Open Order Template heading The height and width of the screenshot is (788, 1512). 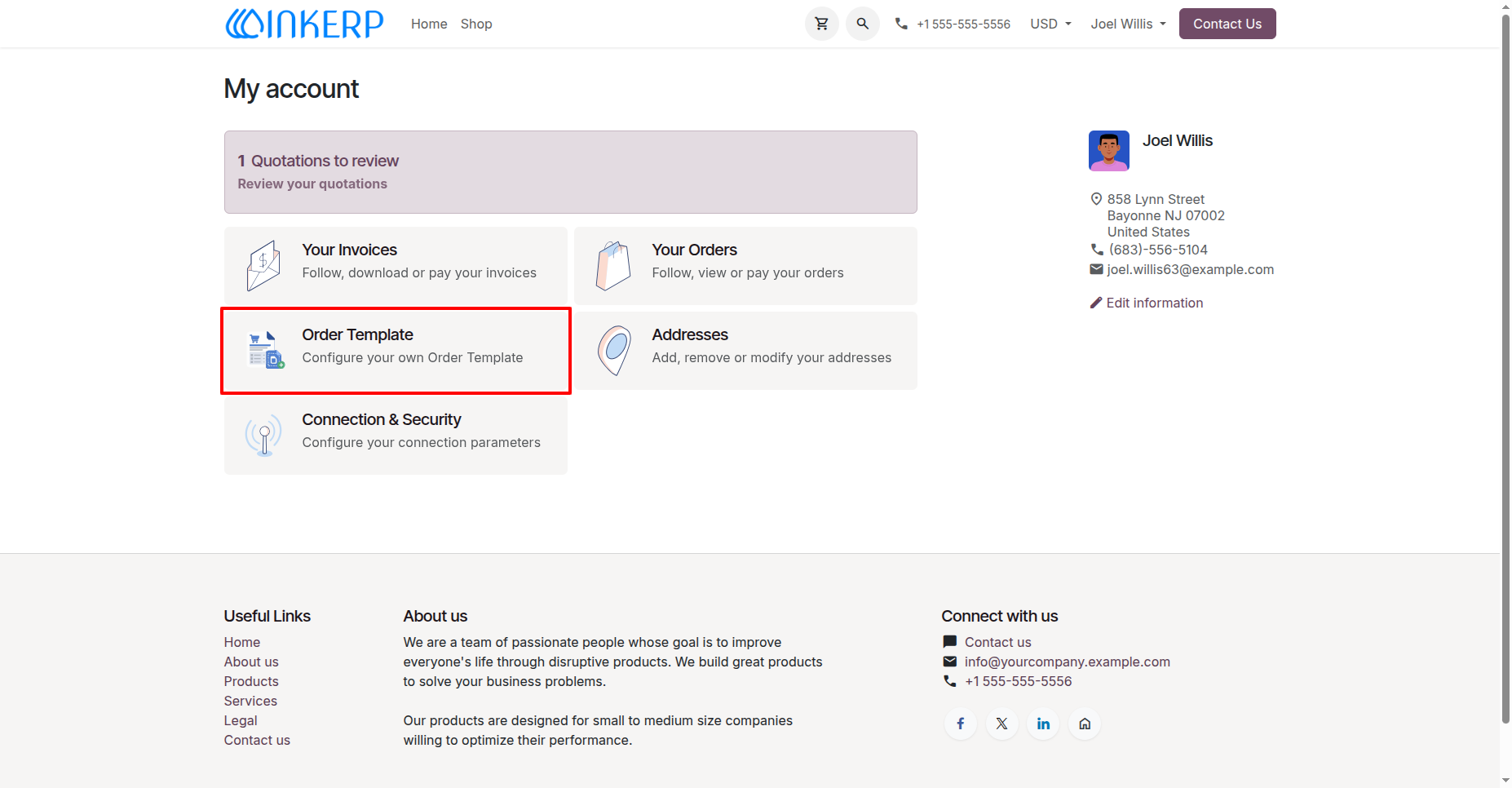click(358, 334)
